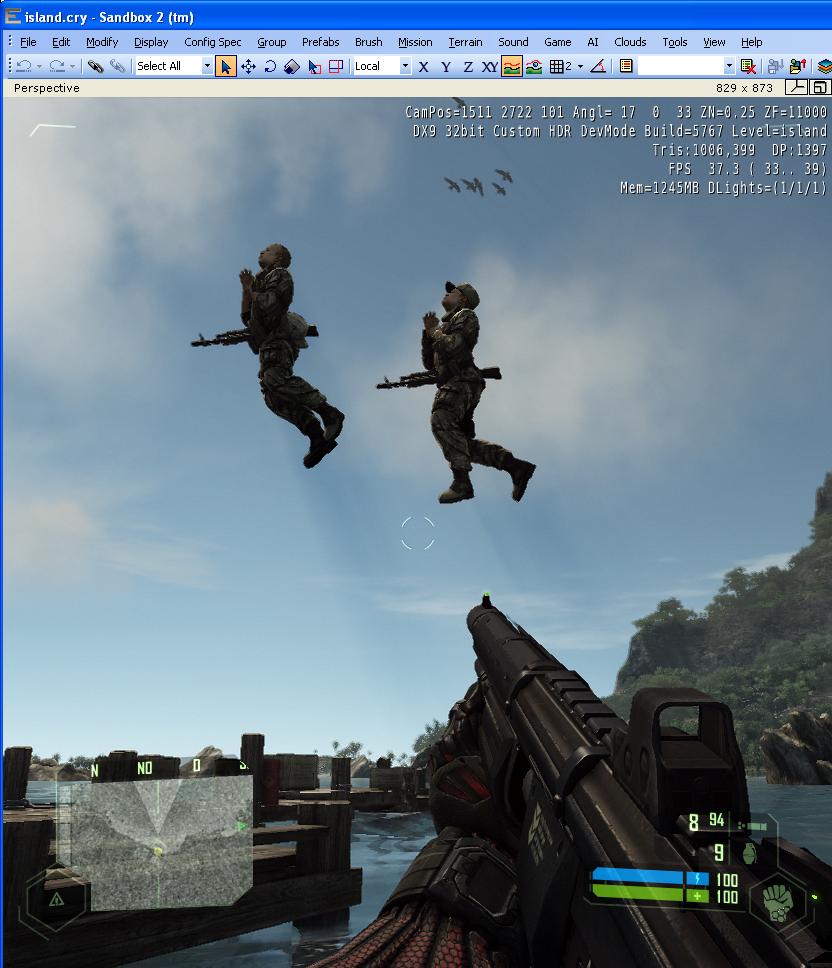Image resolution: width=832 pixels, height=968 pixels.
Task: Open the Prefabs menu
Action: 320,42
